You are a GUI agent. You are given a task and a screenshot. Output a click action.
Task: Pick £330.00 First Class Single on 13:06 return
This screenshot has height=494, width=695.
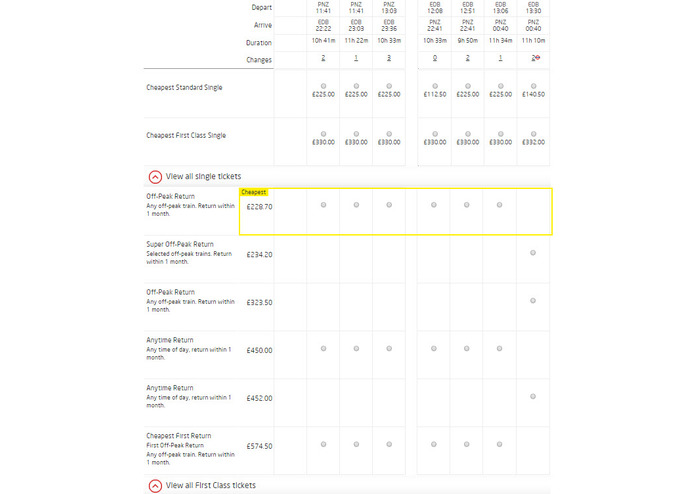coord(500,134)
